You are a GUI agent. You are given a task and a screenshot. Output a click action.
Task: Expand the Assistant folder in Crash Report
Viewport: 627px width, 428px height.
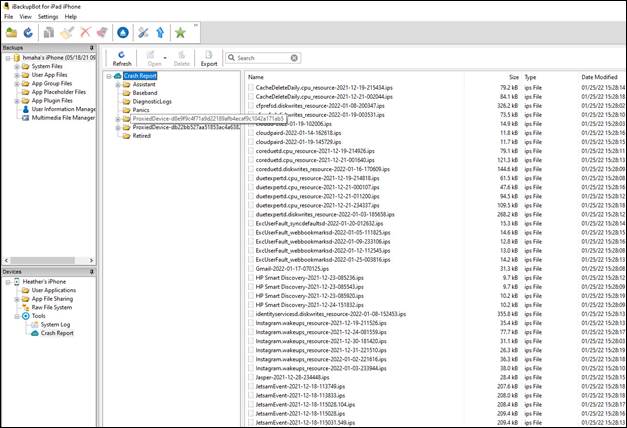[x=118, y=85]
